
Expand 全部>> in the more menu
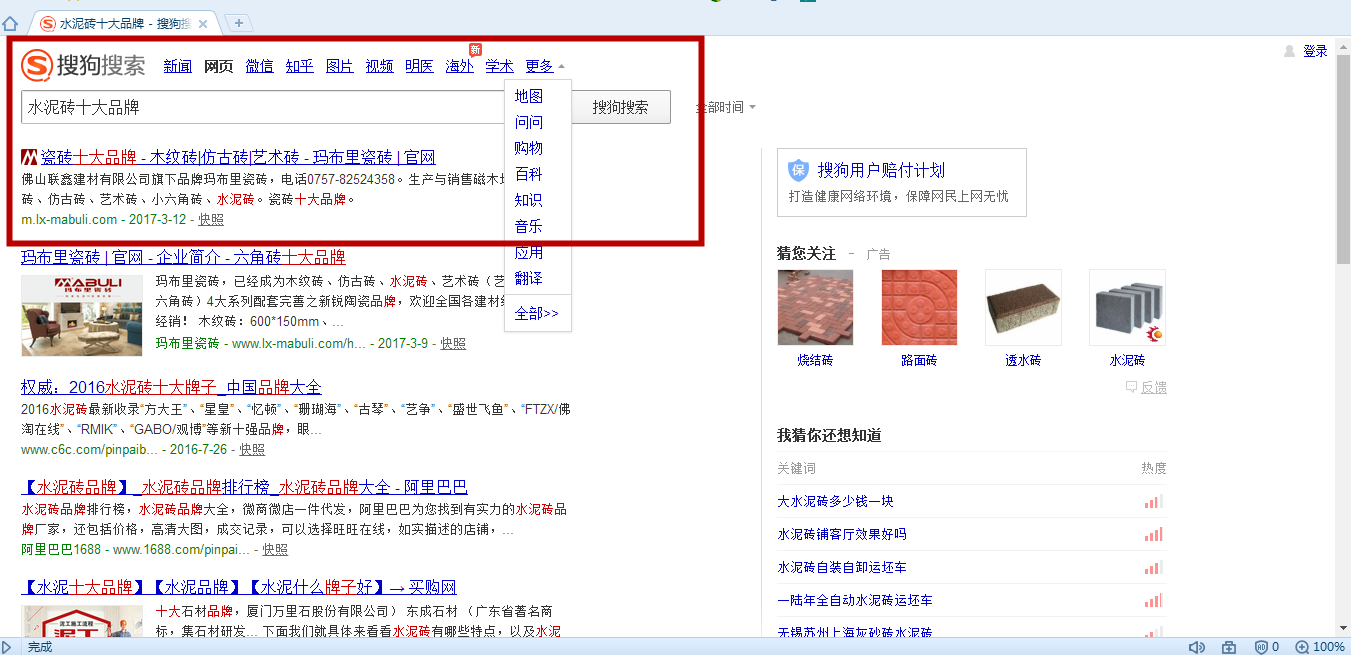tap(536, 313)
